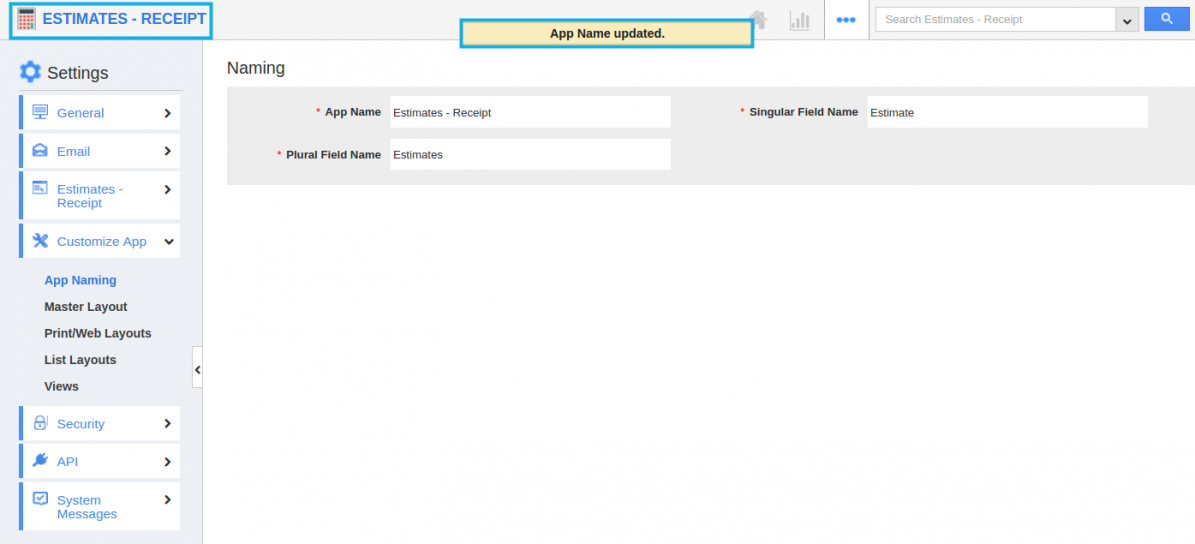This screenshot has width=1195, height=544.
Task: Click the blue search magnifier button
Action: click(x=1167, y=19)
